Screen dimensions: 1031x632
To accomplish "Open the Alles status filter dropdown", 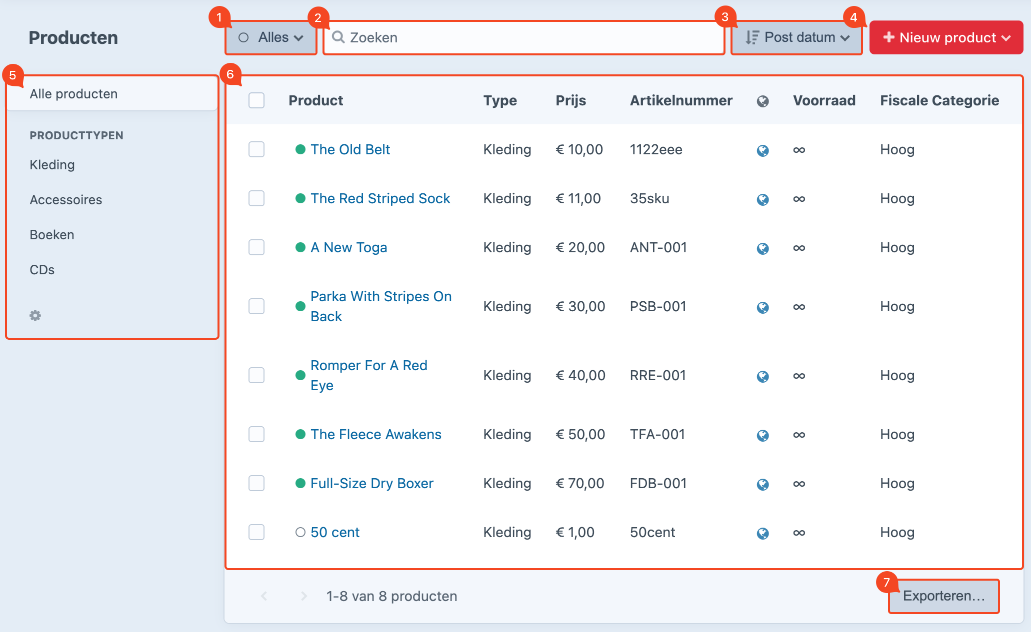I will click(x=271, y=38).
